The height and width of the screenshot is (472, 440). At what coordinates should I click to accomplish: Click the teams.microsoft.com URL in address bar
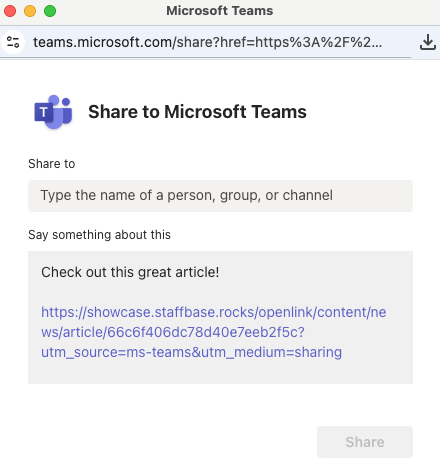[x=207, y=42]
